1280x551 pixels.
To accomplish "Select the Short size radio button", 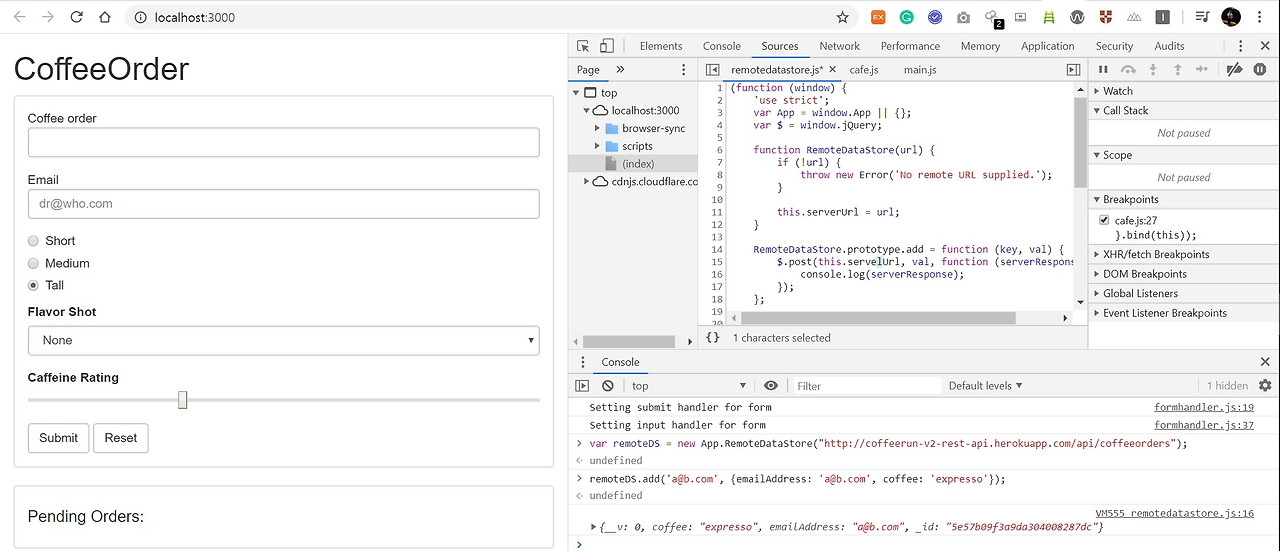I will point(34,241).
